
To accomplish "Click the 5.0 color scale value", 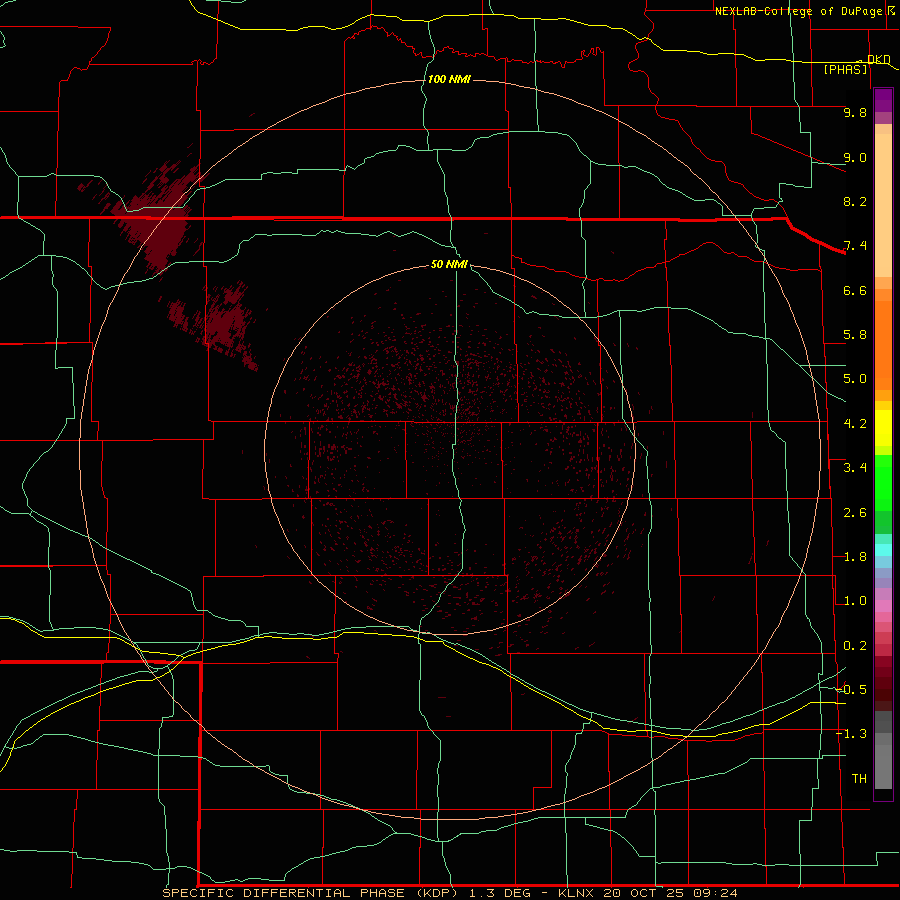I will (x=855, y=379).
